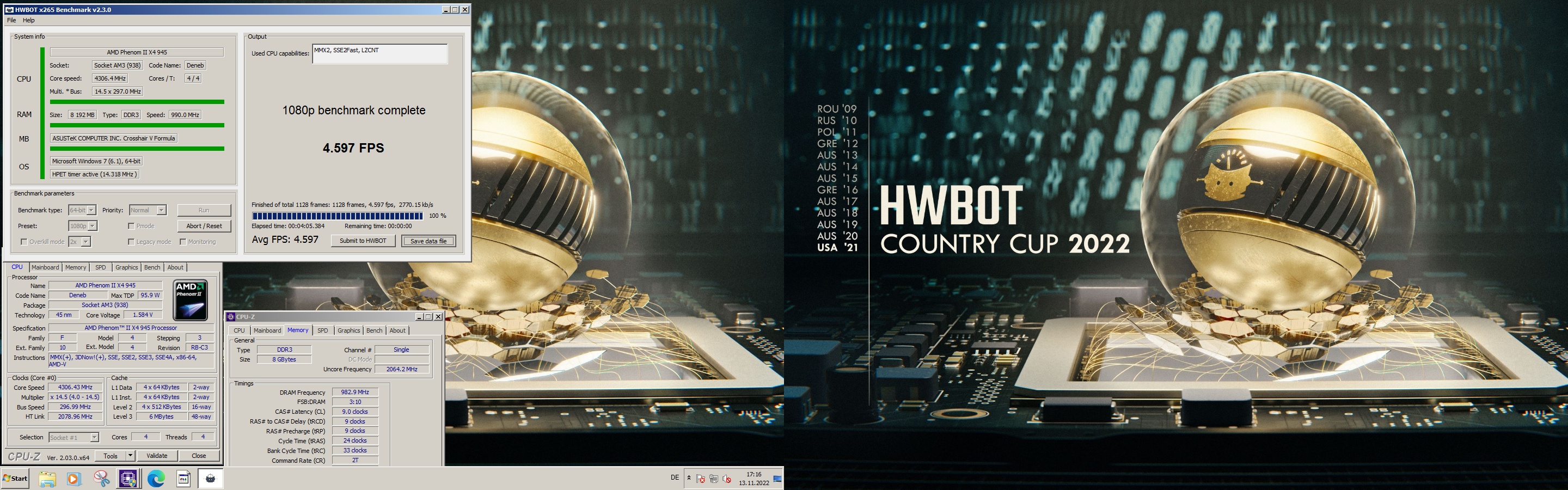The image size is (1568, 490).
Task: Open Bench tab in CPU-Z CPU window
Action: (x=152, y=267)
